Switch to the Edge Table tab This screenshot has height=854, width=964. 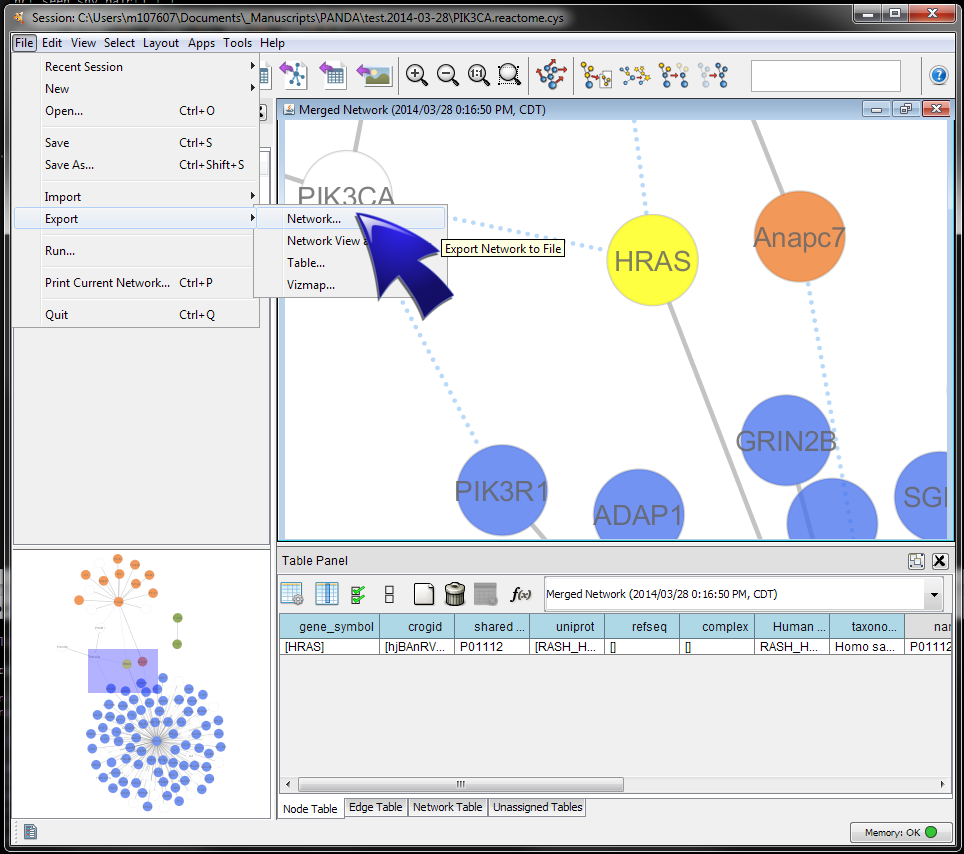click(375, 807)
